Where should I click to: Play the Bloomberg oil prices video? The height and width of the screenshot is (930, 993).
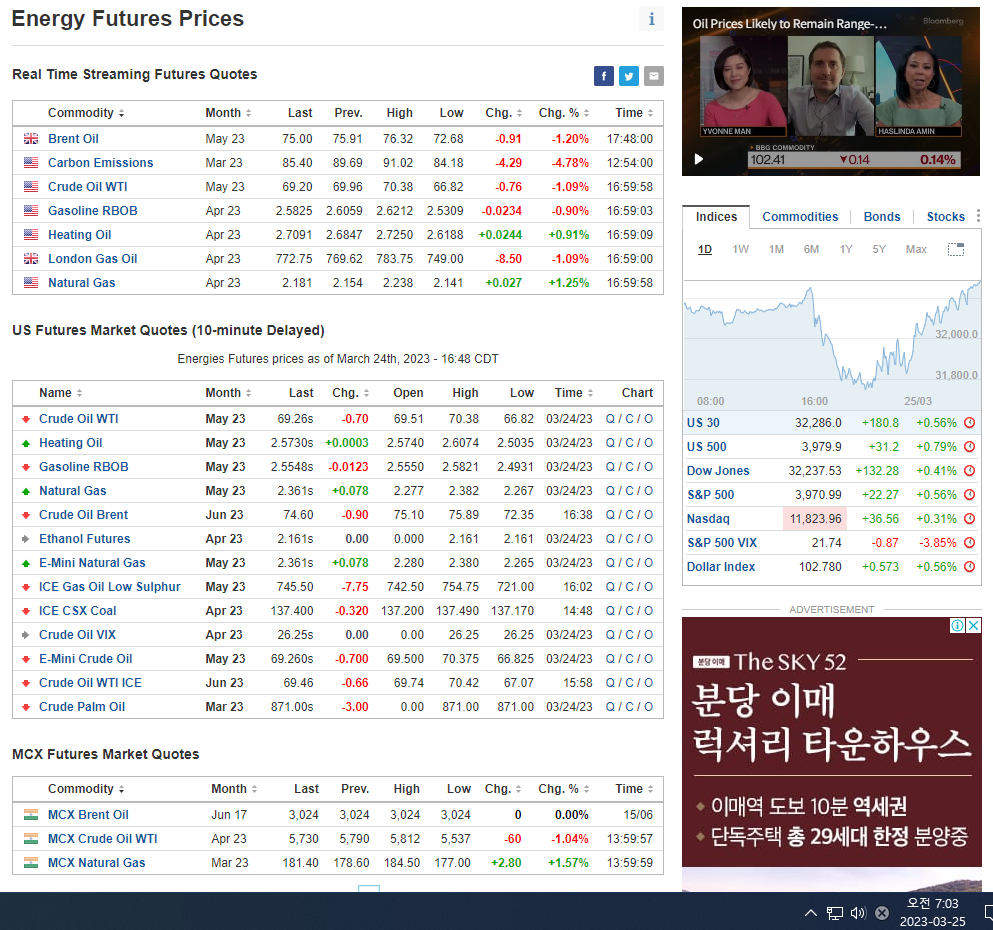(x=699, y=159)
